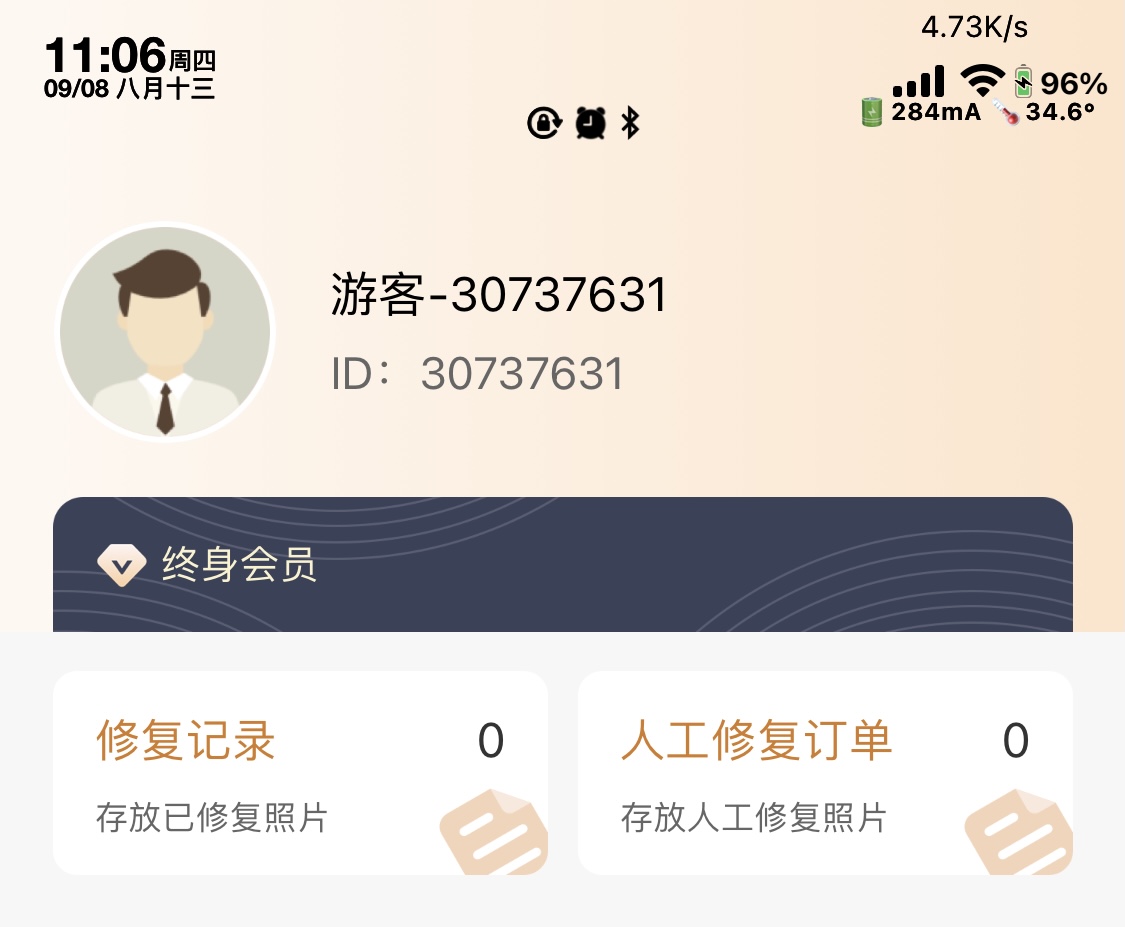The width and height of the screenshot is (1125, 927).
Task: Tap the Bluetooth status icon
Action: click(x=630, y=123)
